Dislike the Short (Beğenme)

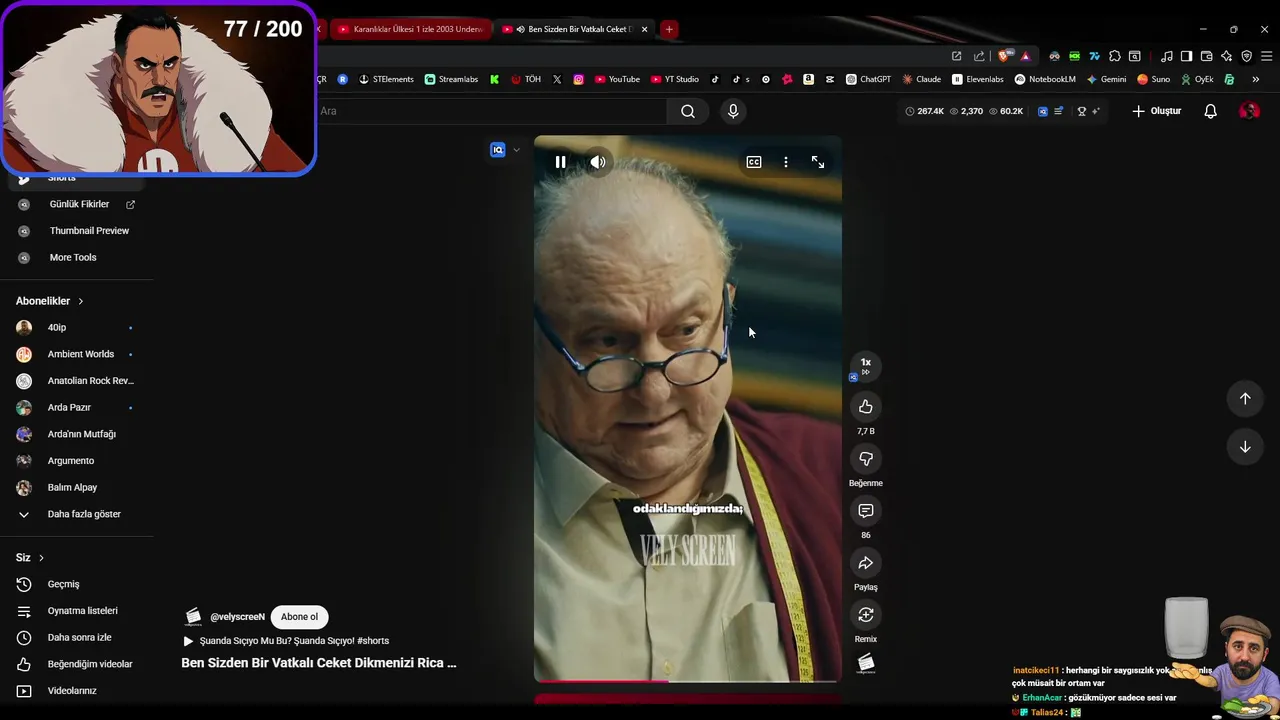pos(866,459)
